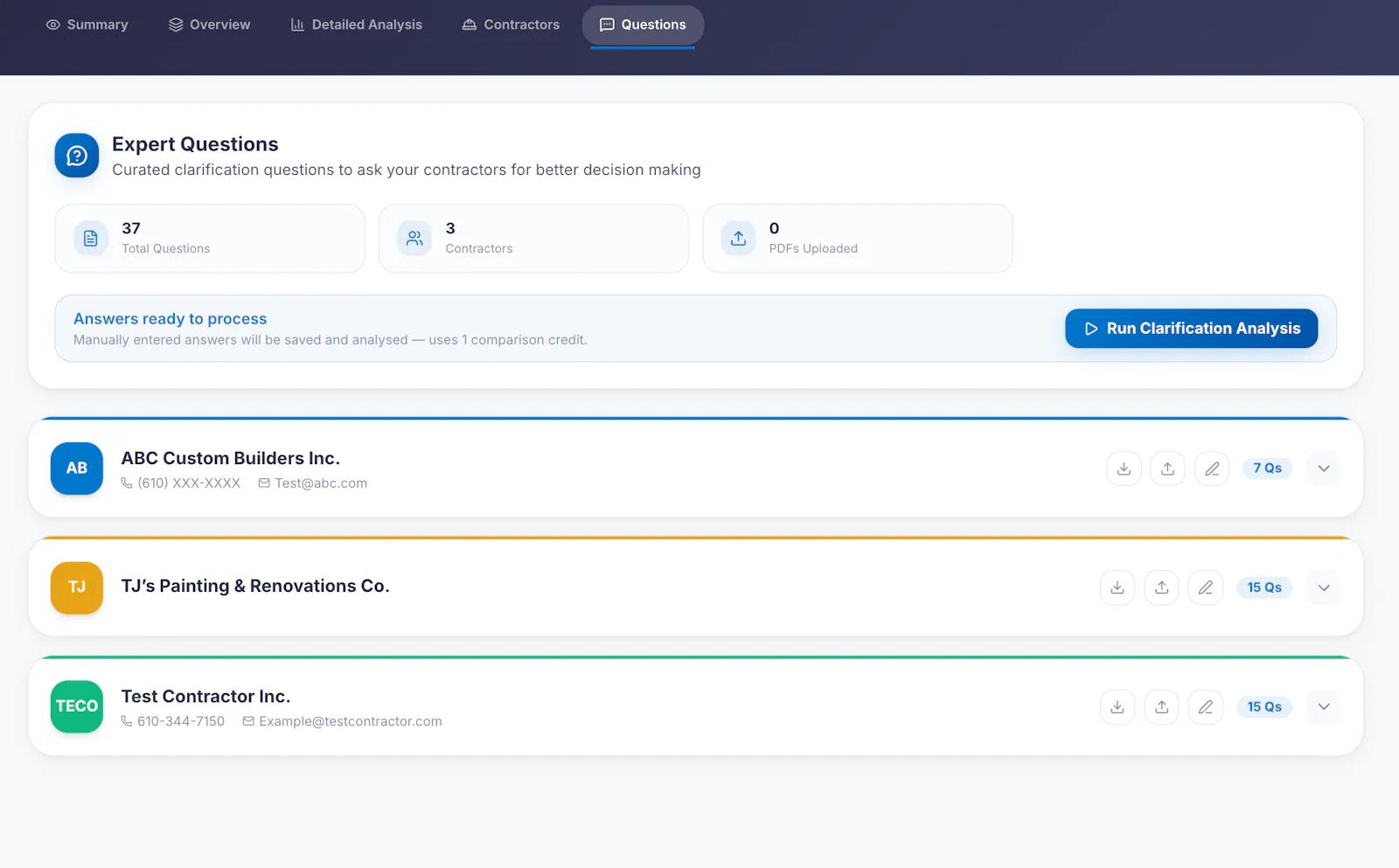
Task: Open the Summary tab
Action: pos(87,24)
